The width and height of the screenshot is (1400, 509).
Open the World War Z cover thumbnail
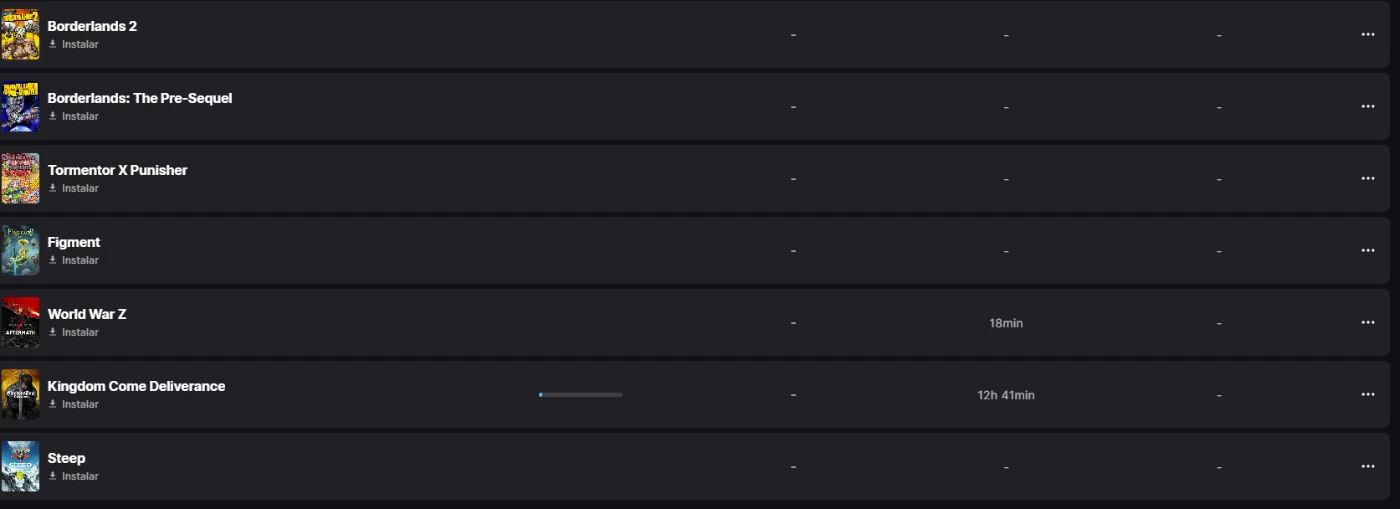20,323
